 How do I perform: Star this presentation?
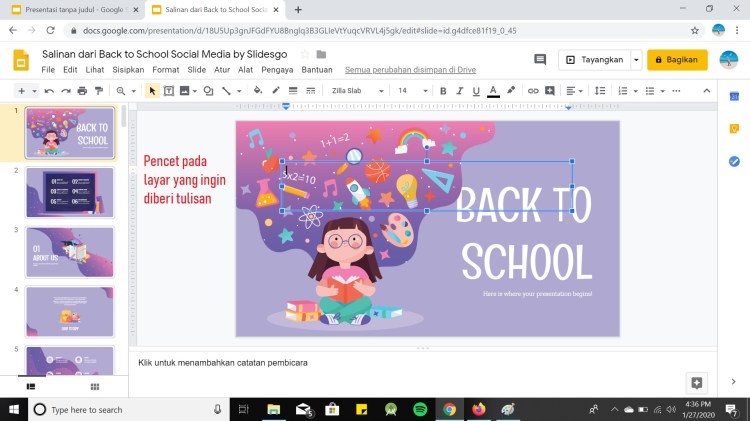(304, 54)
